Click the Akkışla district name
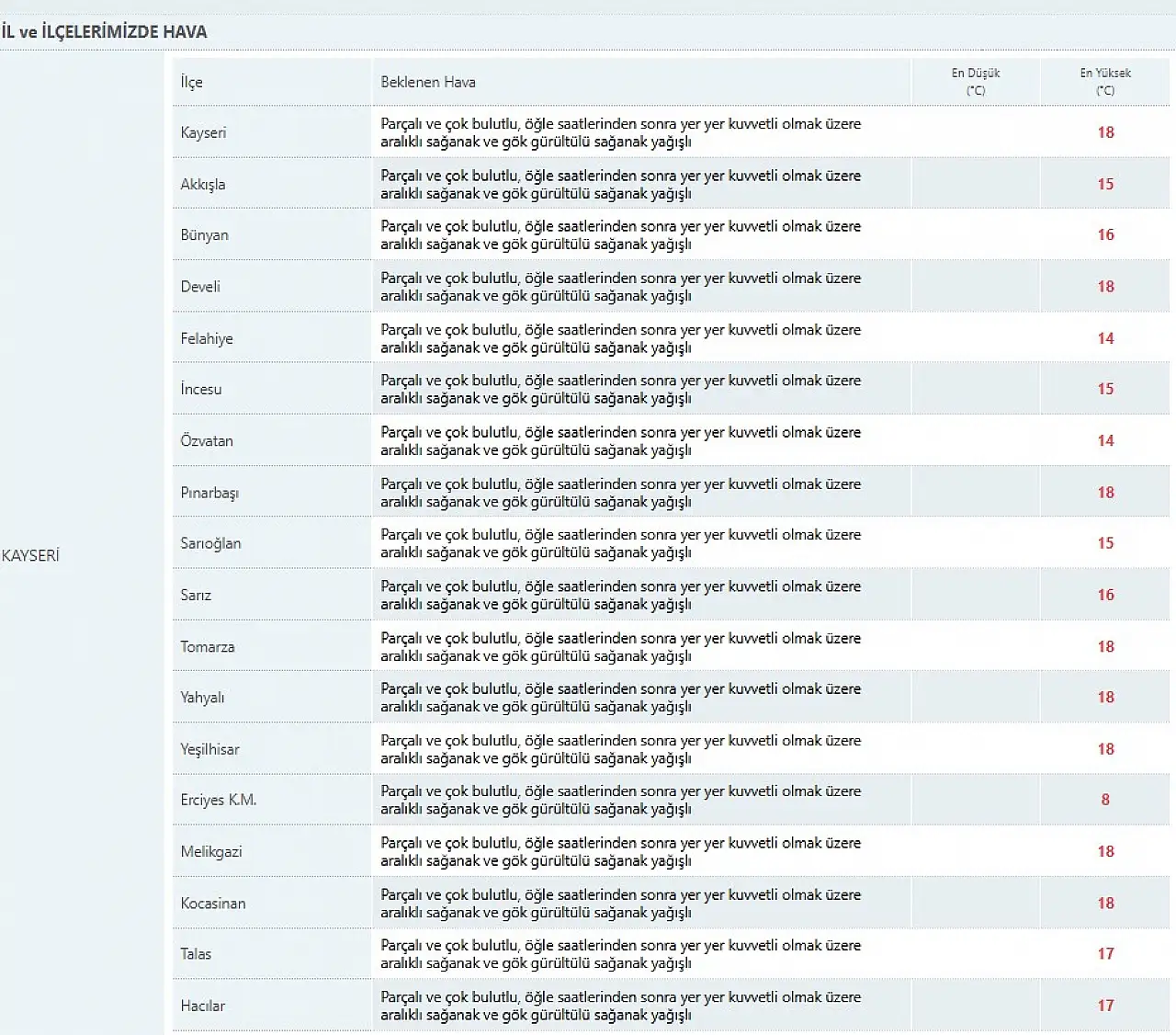This screenshot has height=1035, width=1176. [203, 184]
